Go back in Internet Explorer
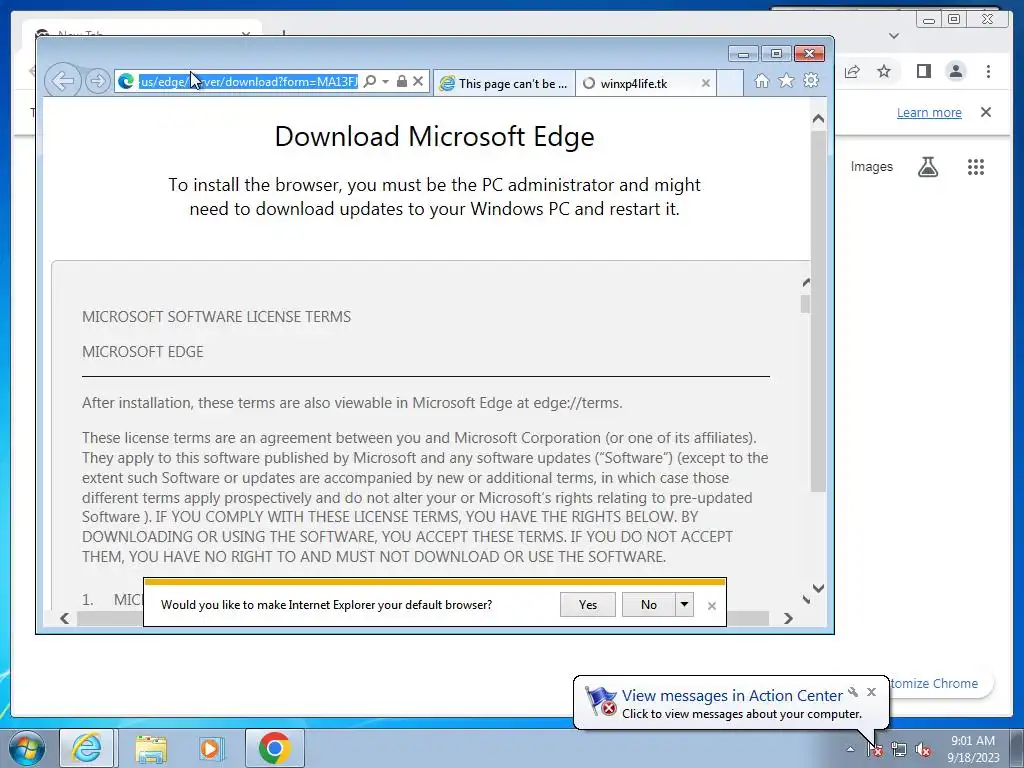The width and height of the screenshot is (1024, 768). pyautogui.click(x=63, y=82)
